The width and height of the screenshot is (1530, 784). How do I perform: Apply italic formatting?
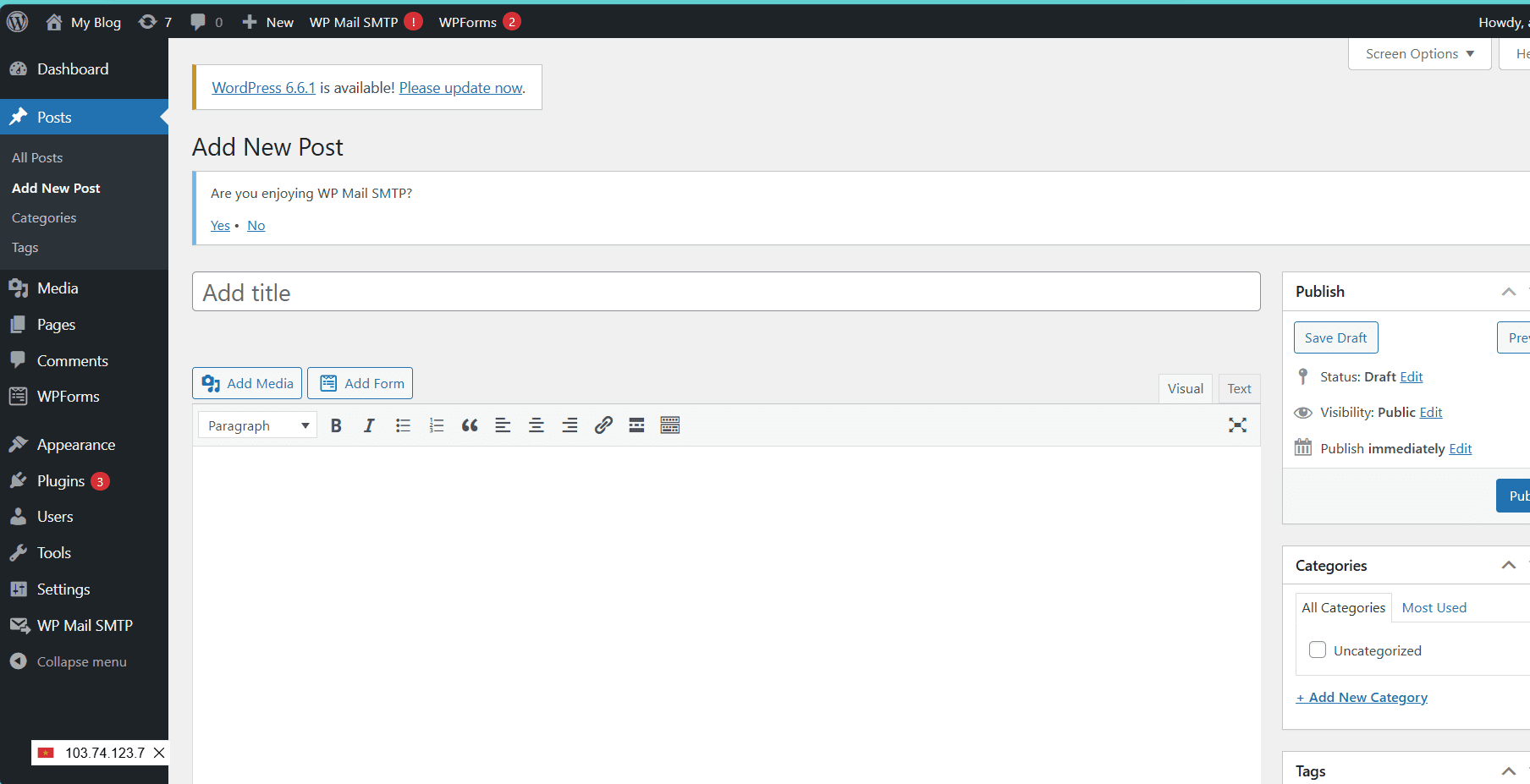click(369, 425)
